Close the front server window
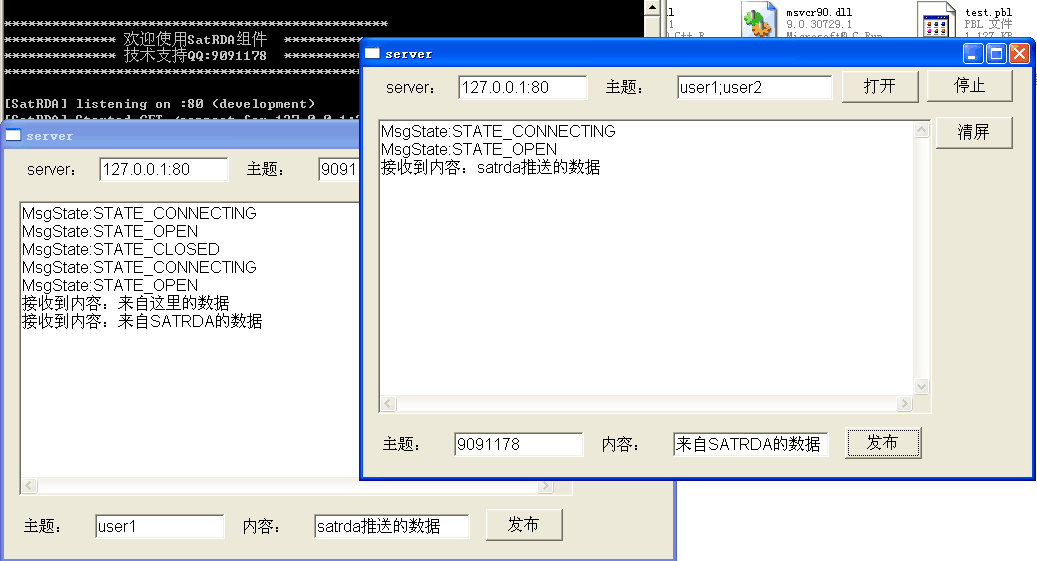Viewport: 1037px width, 561px height. 1019,54
